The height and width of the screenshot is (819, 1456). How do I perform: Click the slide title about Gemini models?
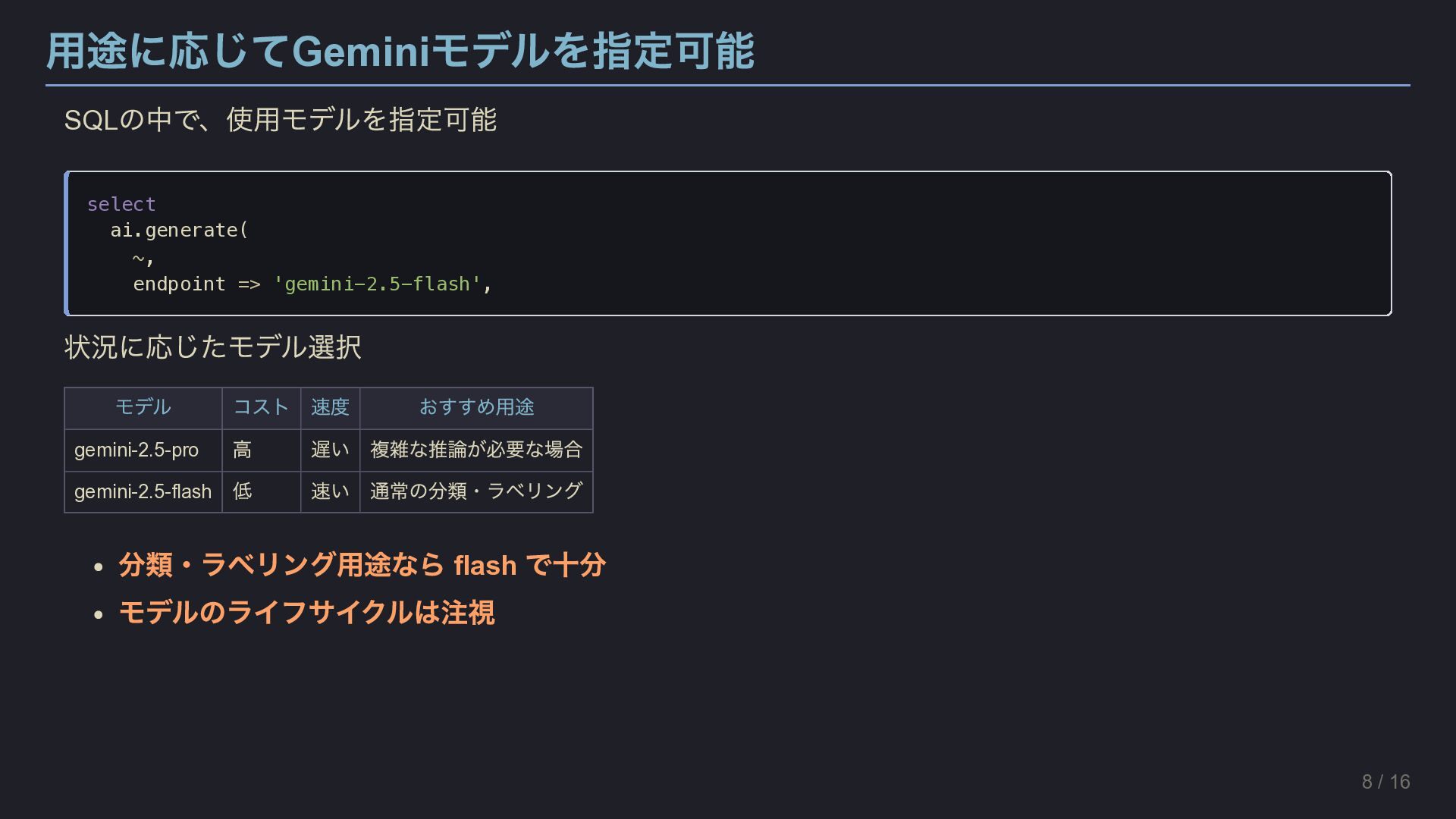tap(400, 52)
